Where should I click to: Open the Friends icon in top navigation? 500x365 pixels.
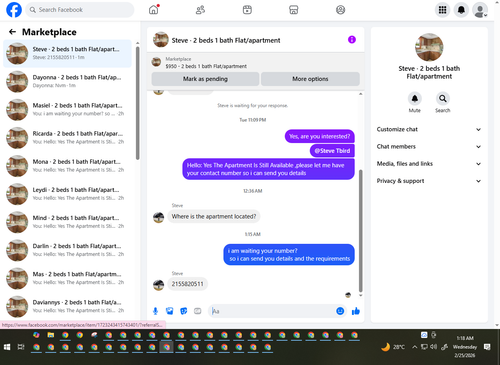coord(200,10)
